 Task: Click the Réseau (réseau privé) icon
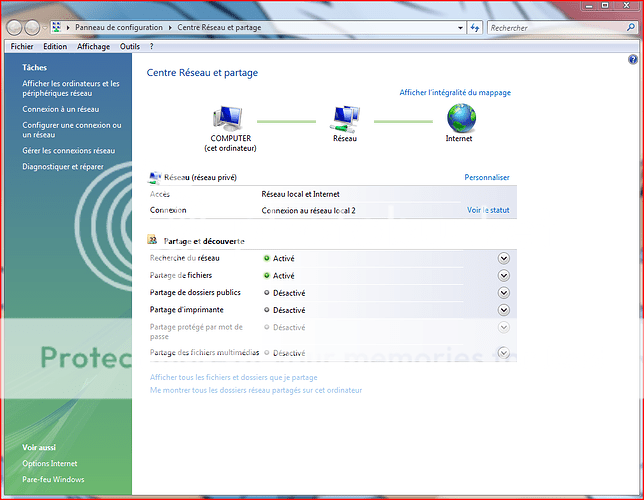(x=153, y=177)
